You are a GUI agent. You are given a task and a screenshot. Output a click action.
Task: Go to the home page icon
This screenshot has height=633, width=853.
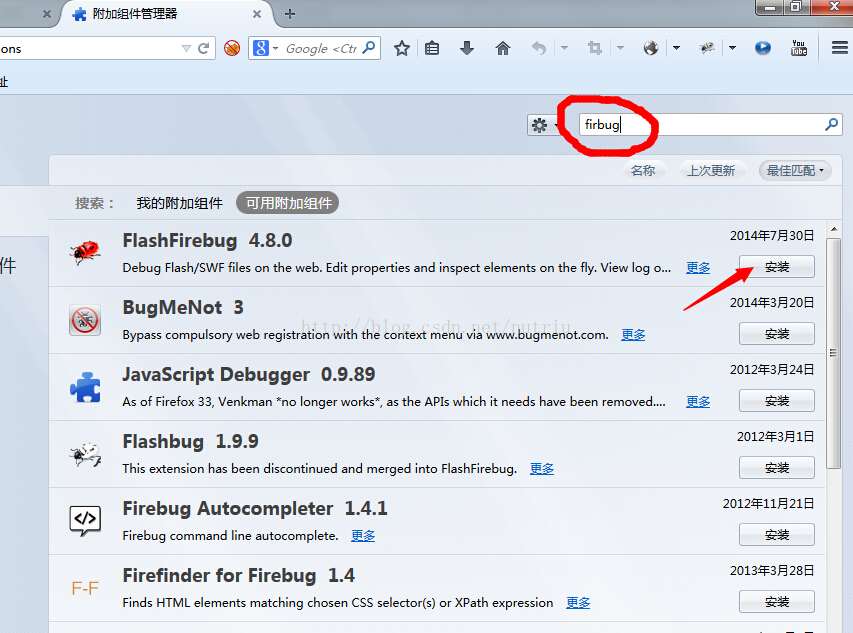tap(503, 48)
